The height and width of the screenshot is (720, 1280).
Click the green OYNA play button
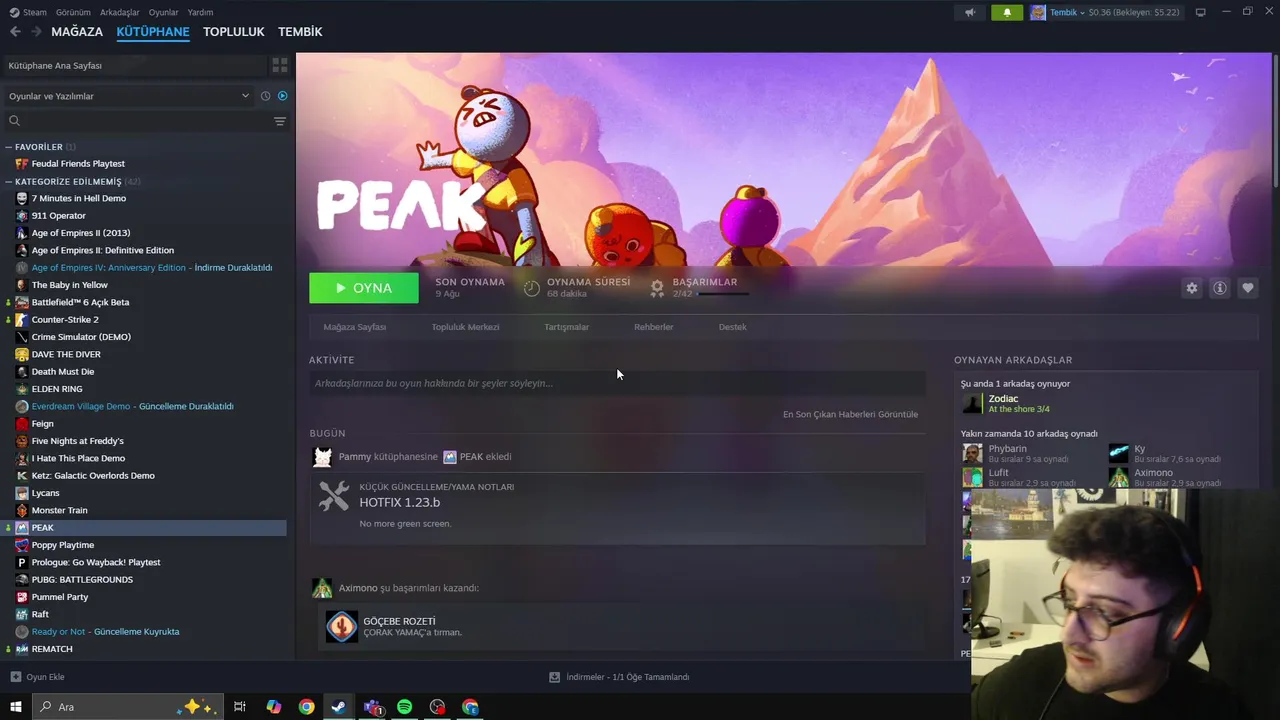tap(364, 288)
